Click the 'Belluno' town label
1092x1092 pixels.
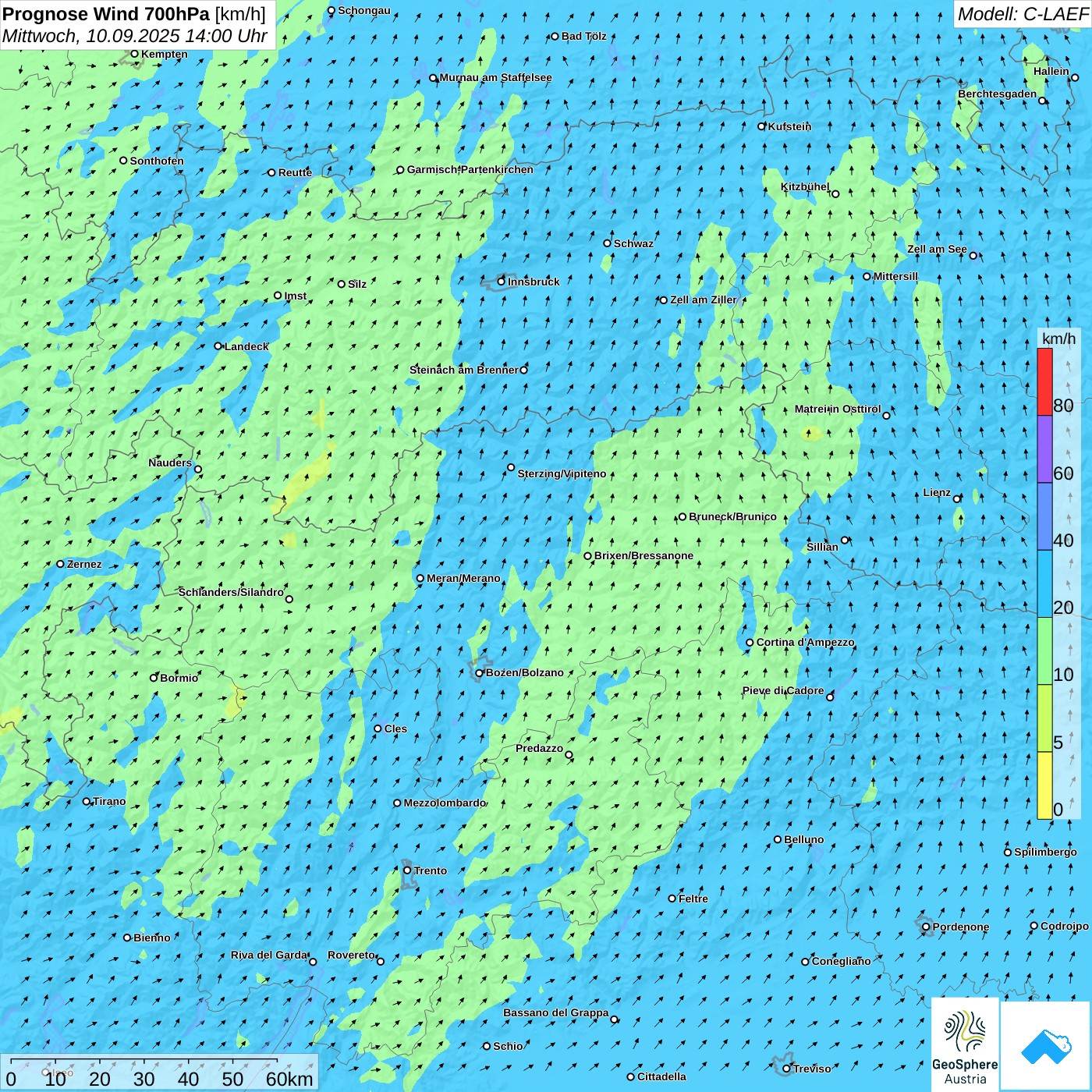803,839
